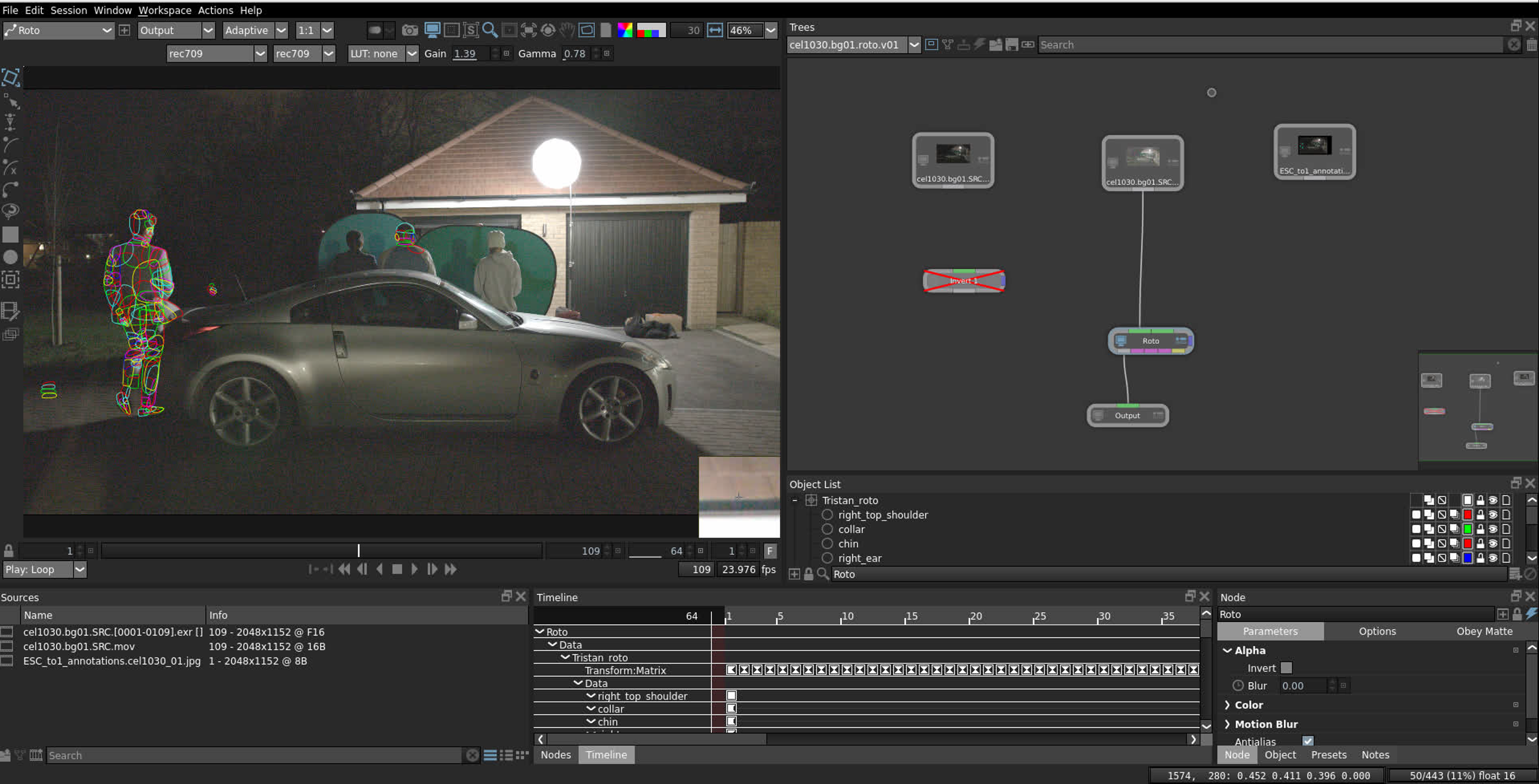Save the tree using the floppy disk icon

click(1012, 45)
